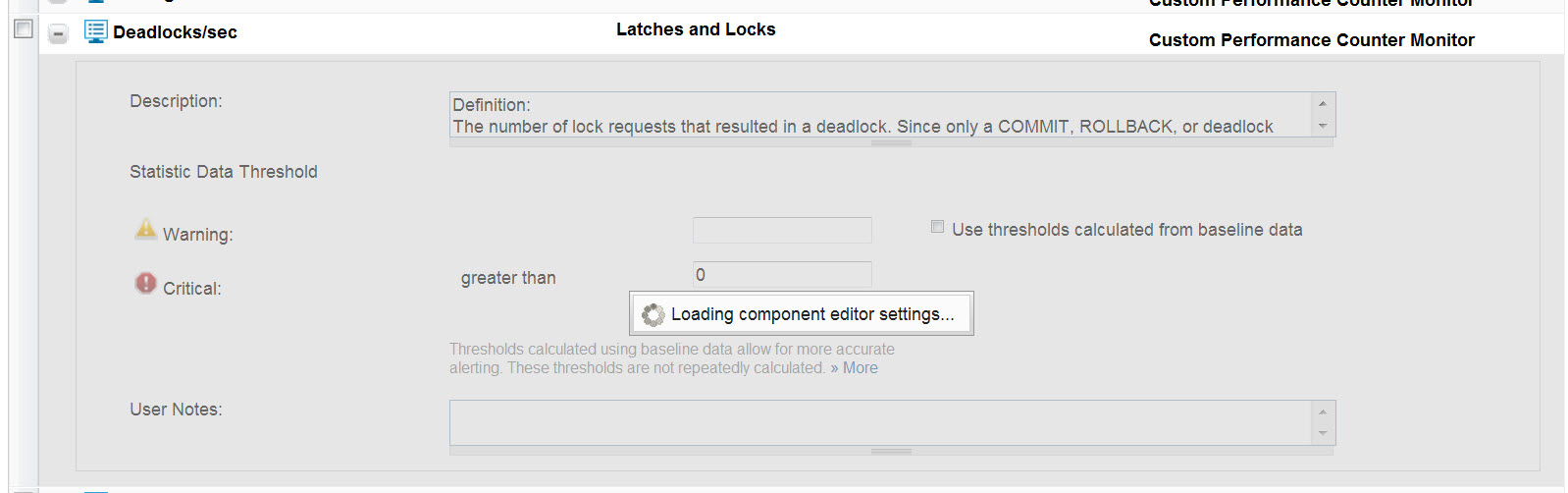Click the yellow Warning triangle icon
The height and width of the screenshot is (493, 1568).
click(x=145, y=230)
